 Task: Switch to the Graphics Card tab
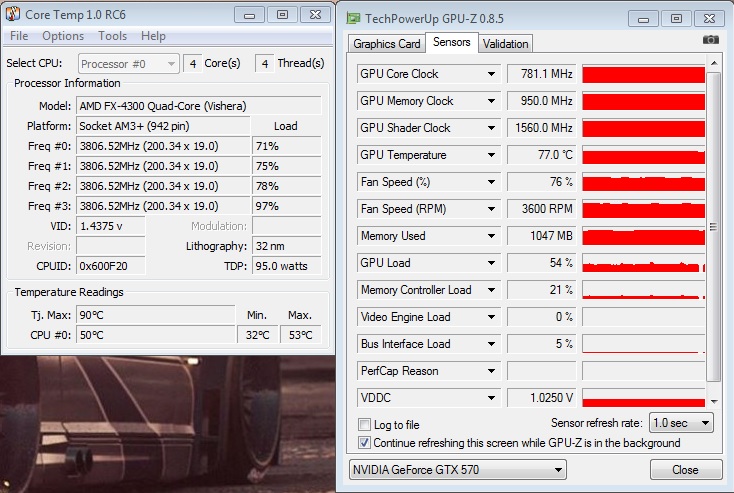(x=387, y=44)
